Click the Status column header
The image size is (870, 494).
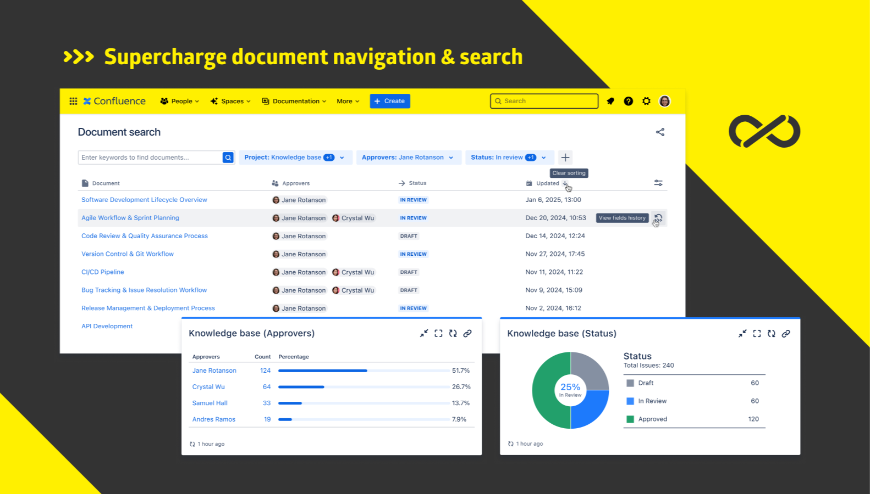pyautogui.click(x=412, y=183)
